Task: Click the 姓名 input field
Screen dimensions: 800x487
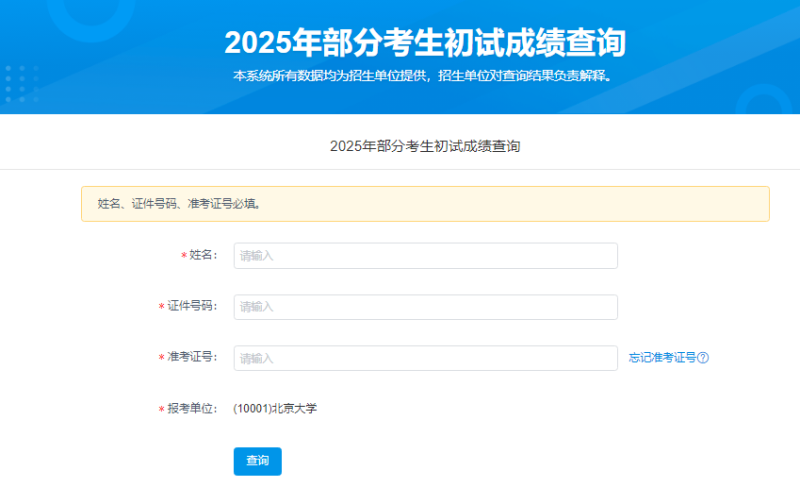Action: pos(425,256)
